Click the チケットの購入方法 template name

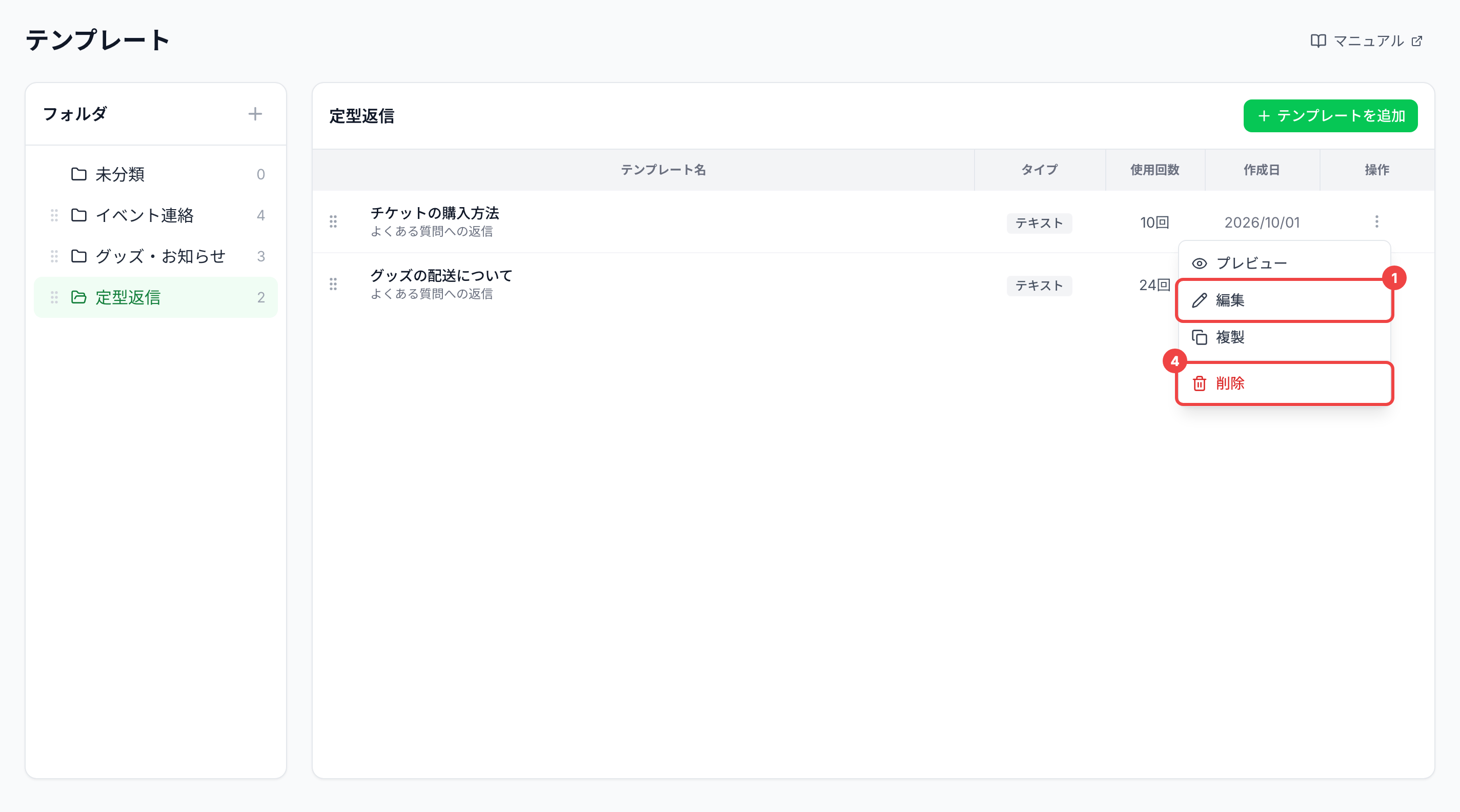[435, 213]
